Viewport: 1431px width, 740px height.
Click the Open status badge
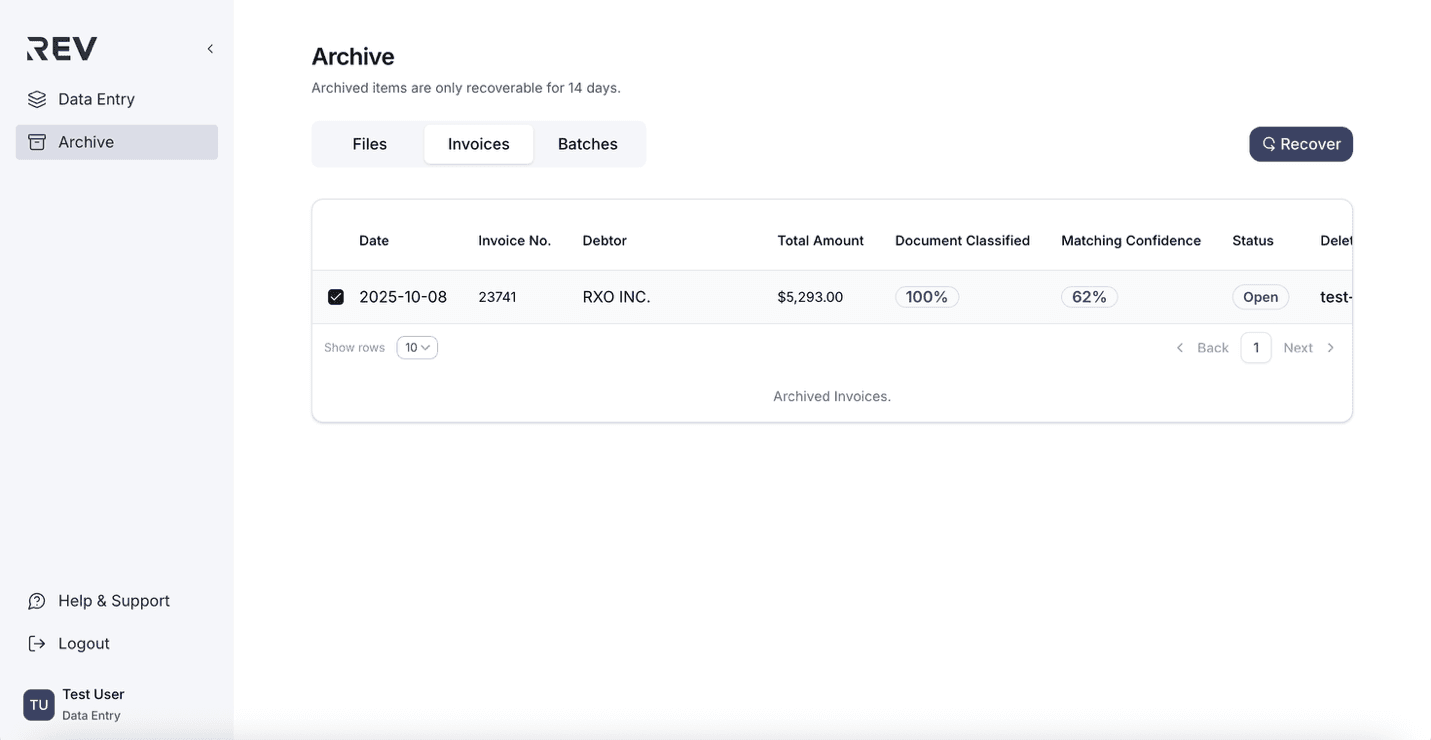click(x=1260, y=296)
